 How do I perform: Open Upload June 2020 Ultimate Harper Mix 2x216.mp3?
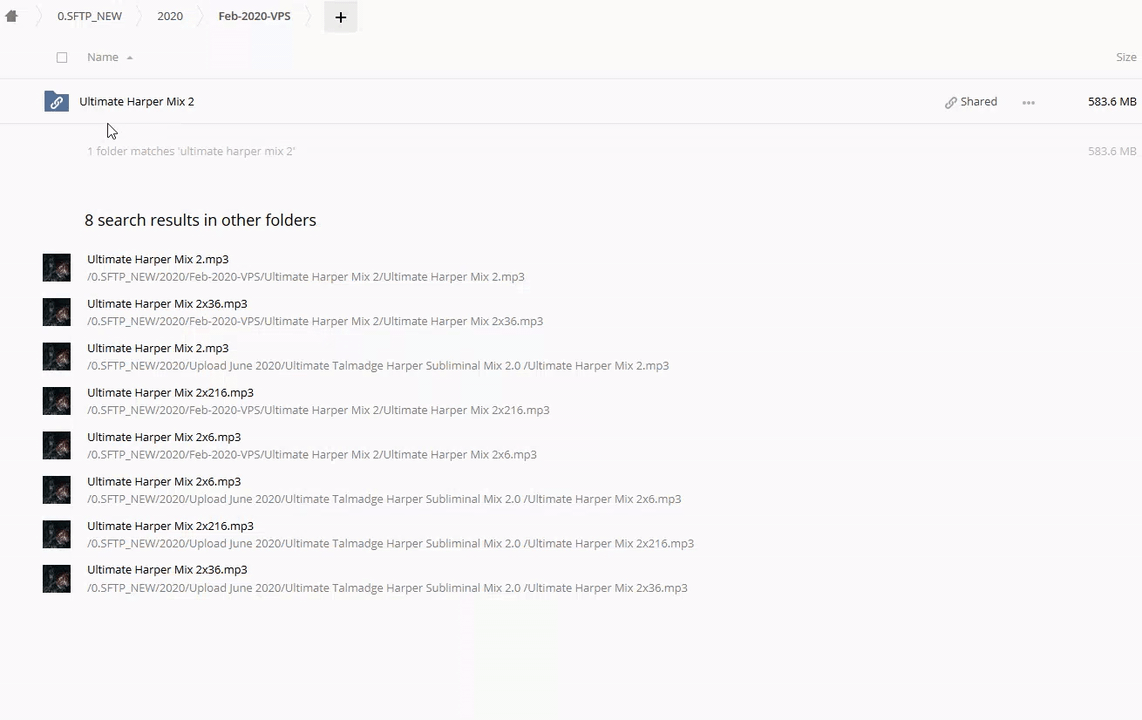[x=170, y=526]
